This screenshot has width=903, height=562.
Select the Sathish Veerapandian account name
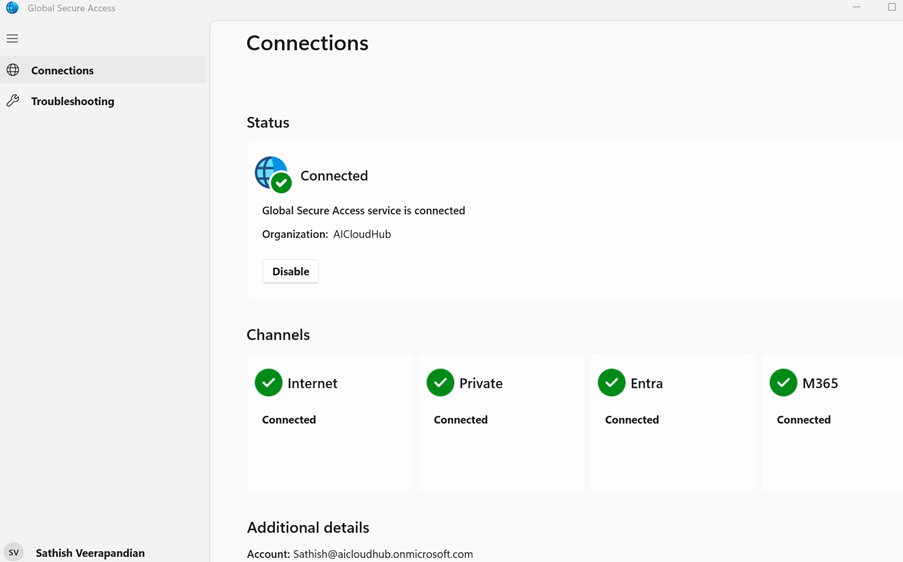pos(90,553)
